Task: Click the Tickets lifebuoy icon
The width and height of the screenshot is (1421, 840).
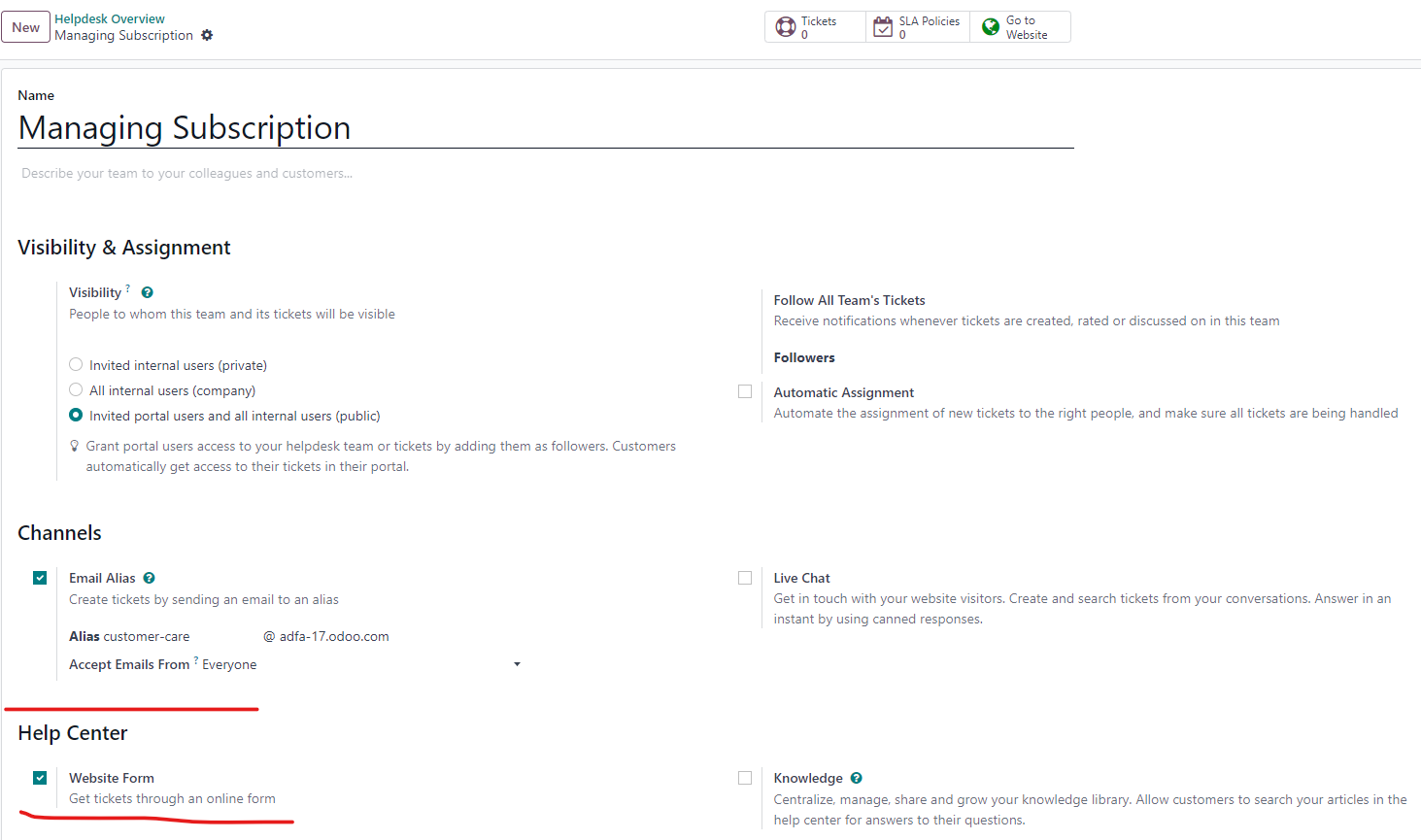Action: tap(786, 27)
